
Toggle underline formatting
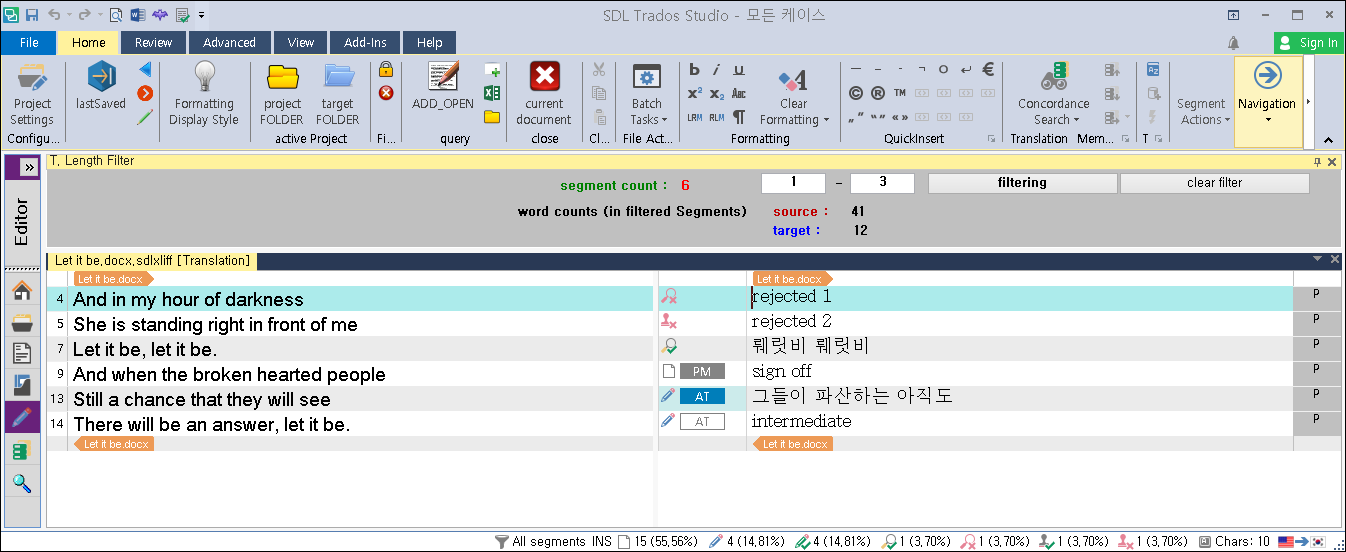[x=739, y=70]
